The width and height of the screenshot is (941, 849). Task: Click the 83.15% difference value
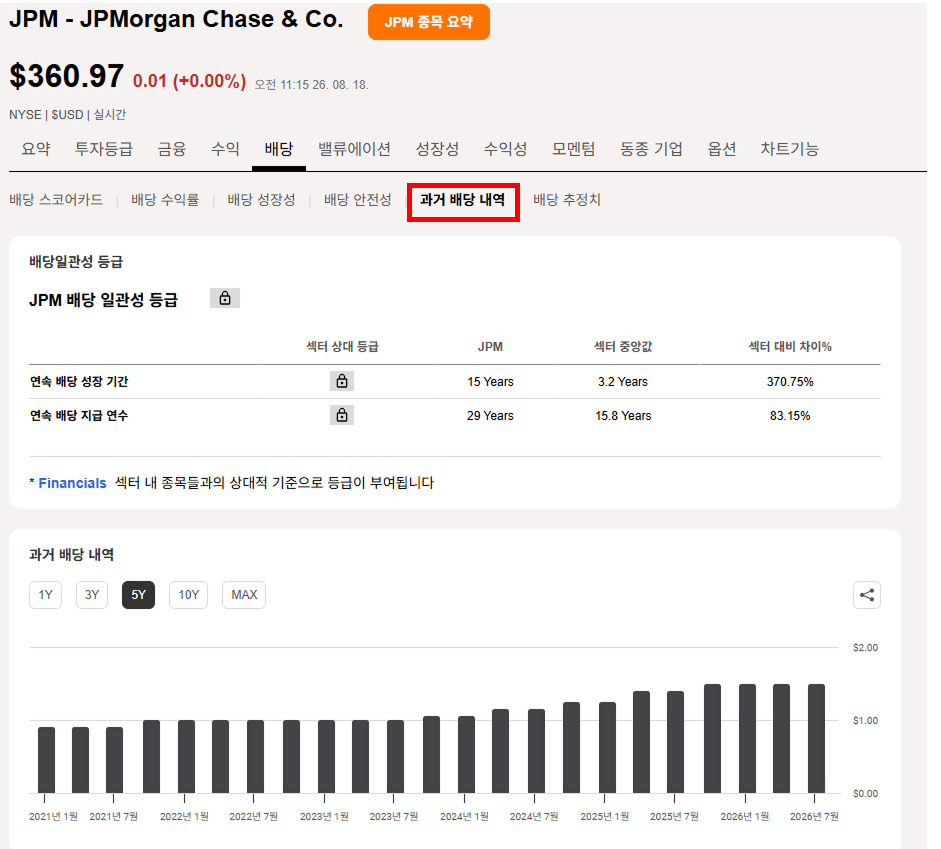(790, 416)
